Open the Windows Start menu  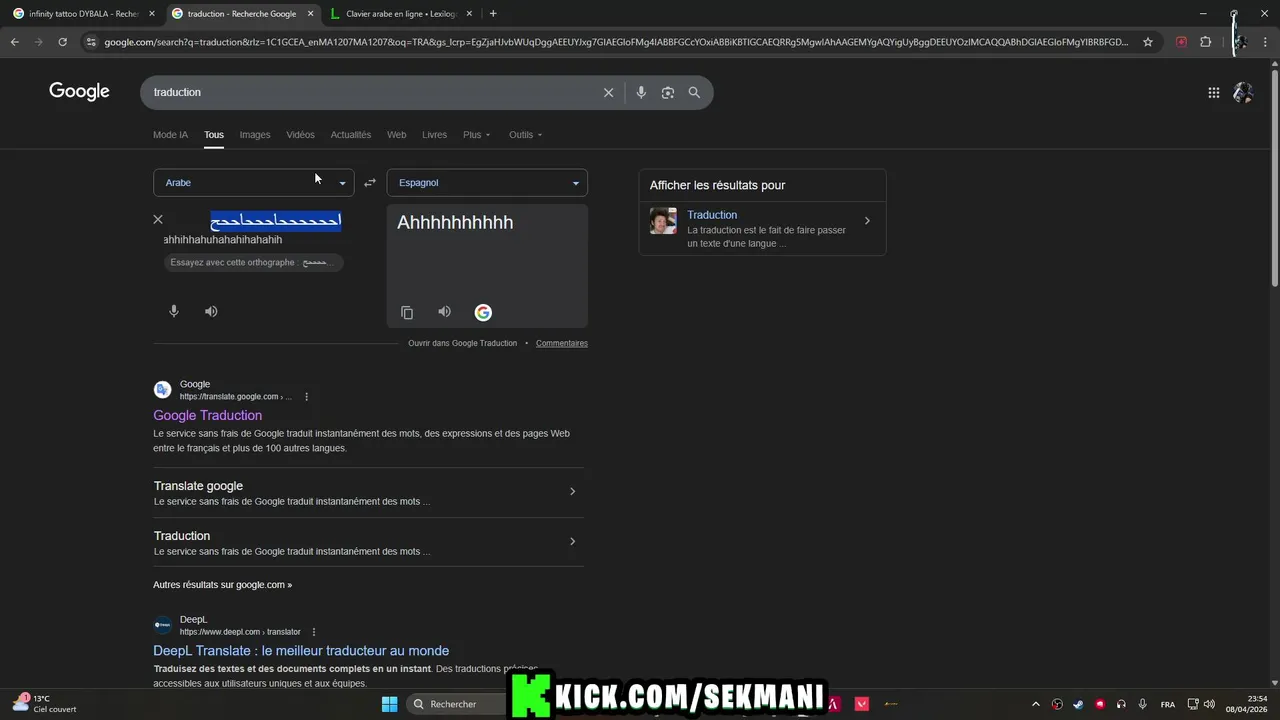(390, 704)
